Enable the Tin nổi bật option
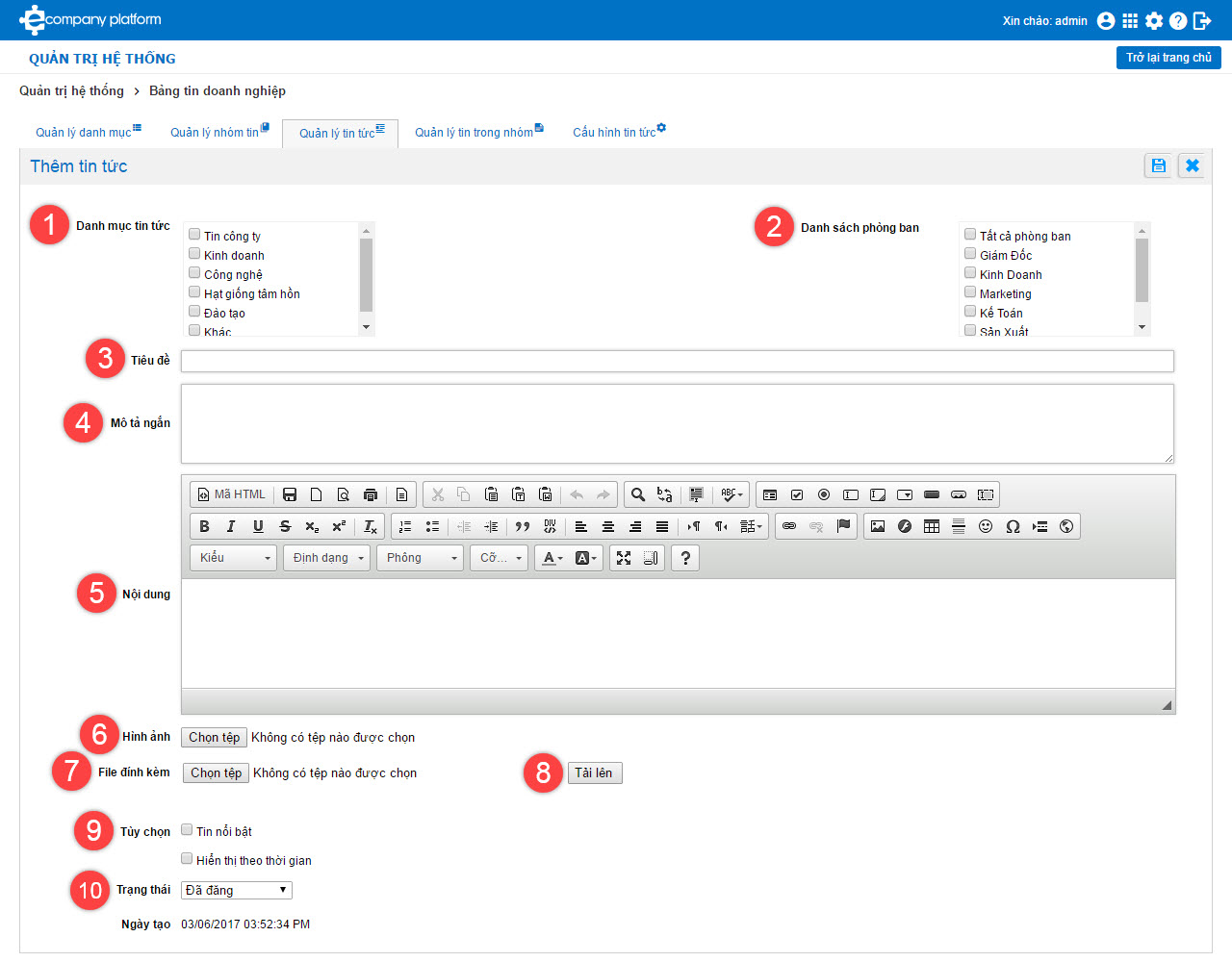 [x=187, y=829]
